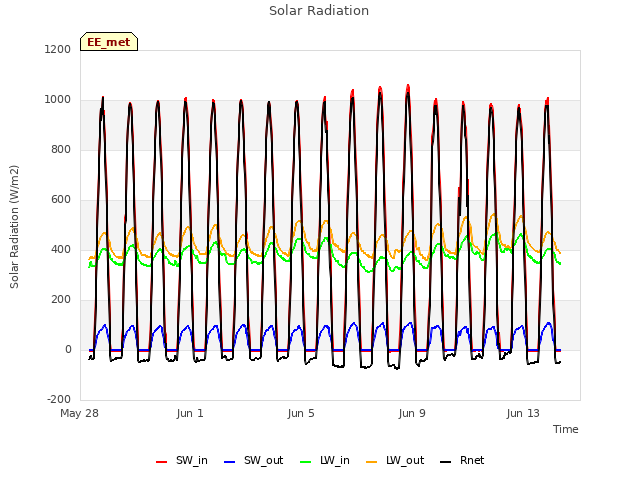Click the green LW_in legend swatch
Image resolution: width=640 pixels, height=480 pixels.
pos(306,462)
